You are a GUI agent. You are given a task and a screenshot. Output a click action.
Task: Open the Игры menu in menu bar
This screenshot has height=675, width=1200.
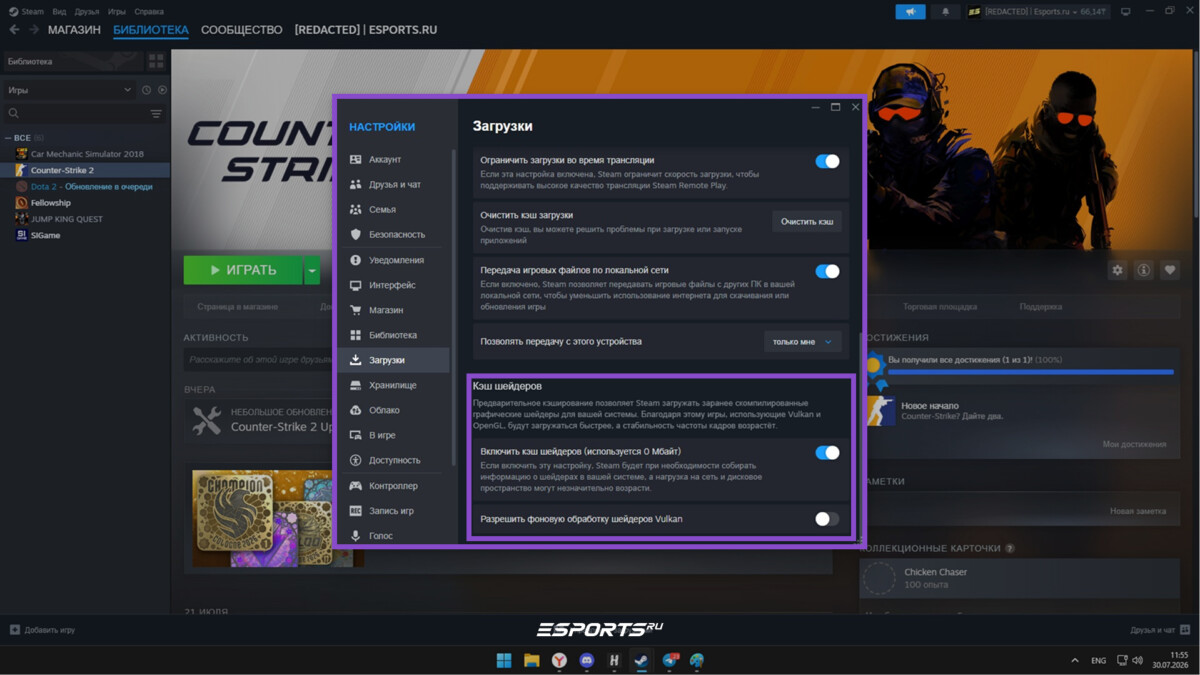(x=117, y=12)
